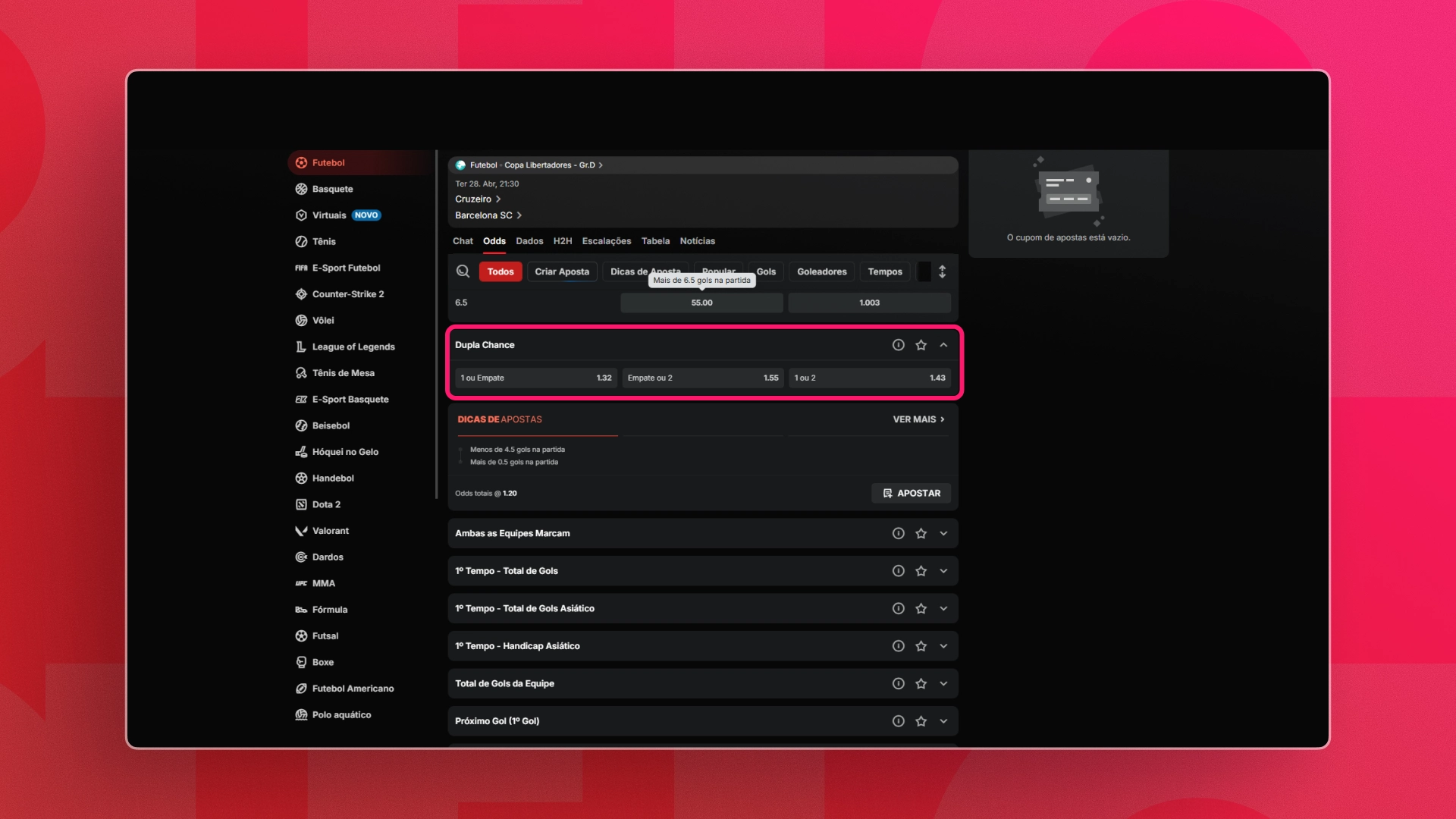
Task: Open info icon for 1º Tempo - Handicap Asiático
Action: (899, 646)
